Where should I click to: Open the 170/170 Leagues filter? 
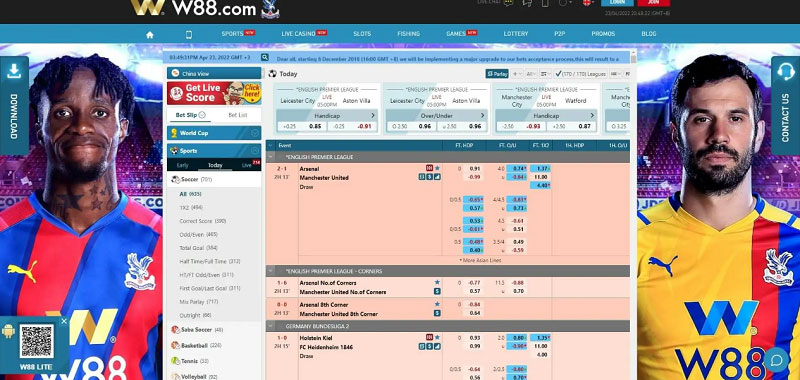click(581, 74)
